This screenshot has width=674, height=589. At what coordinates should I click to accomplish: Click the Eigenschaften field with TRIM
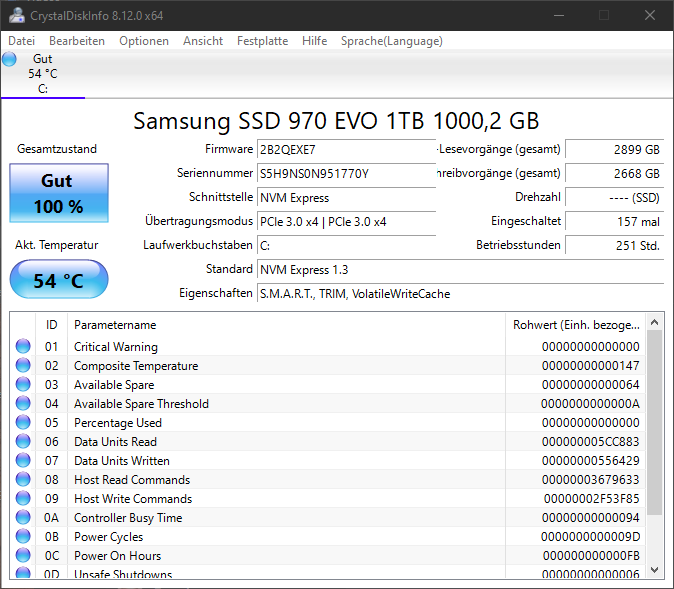[x=461, y=294]
